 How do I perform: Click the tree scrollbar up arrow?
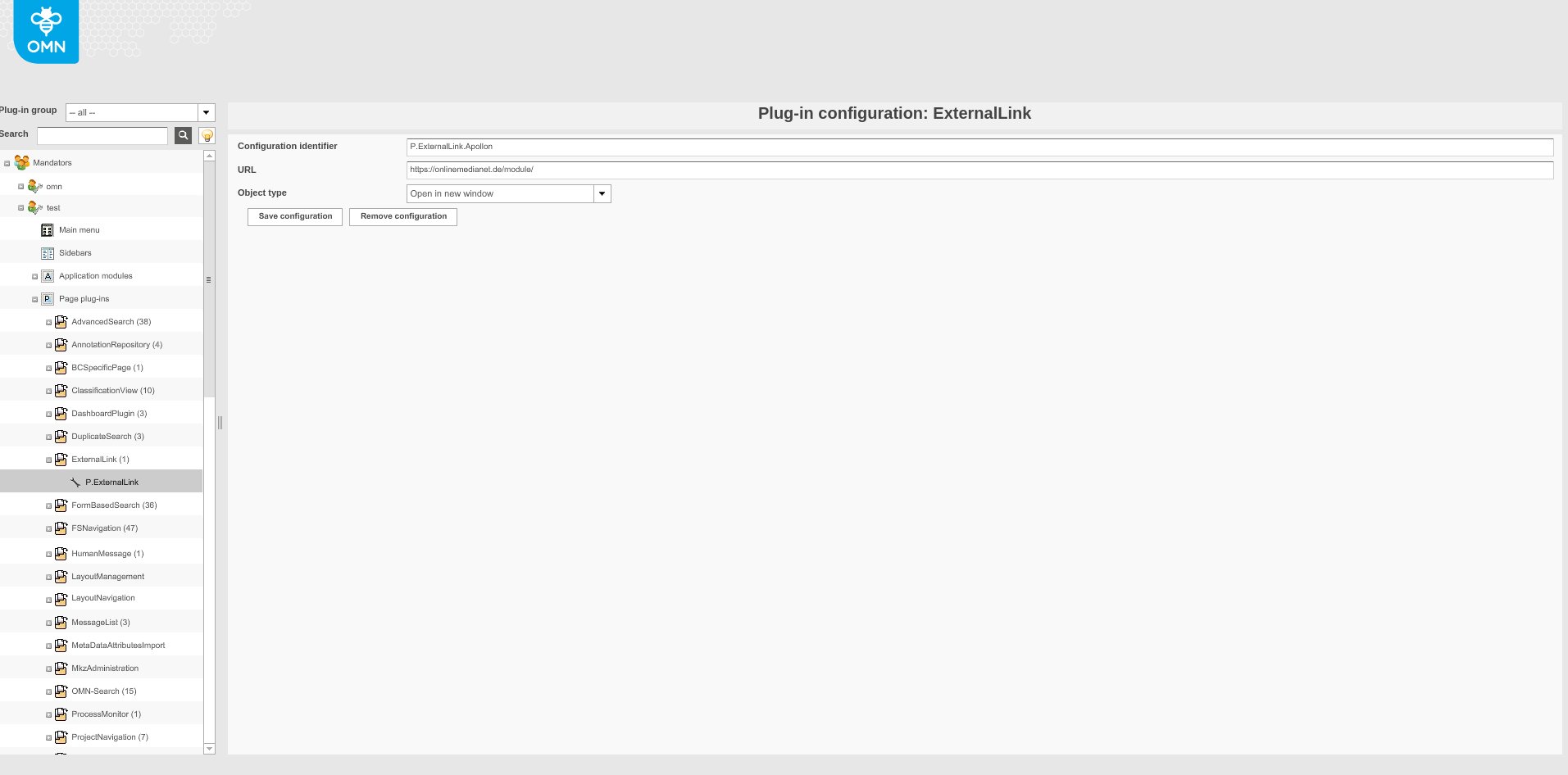pyautogui.click(x=209, y=156)
